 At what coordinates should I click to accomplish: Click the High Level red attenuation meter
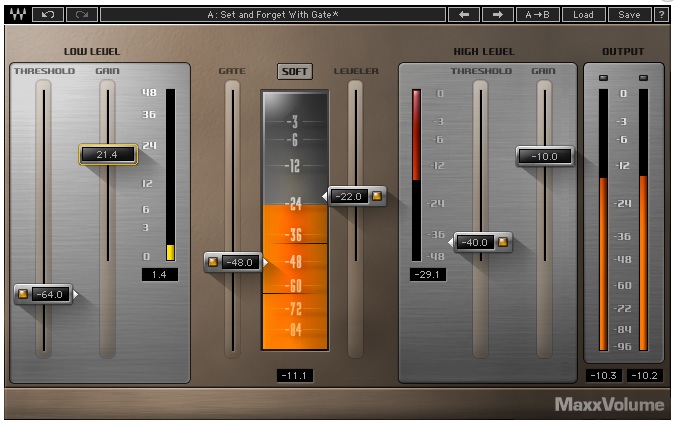416,175
